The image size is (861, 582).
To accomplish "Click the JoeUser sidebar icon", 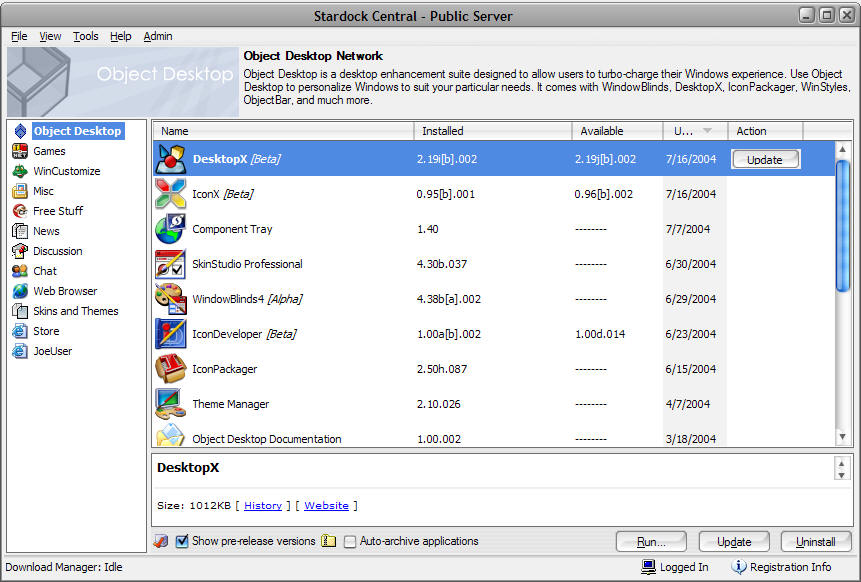I will click(20, 351).
